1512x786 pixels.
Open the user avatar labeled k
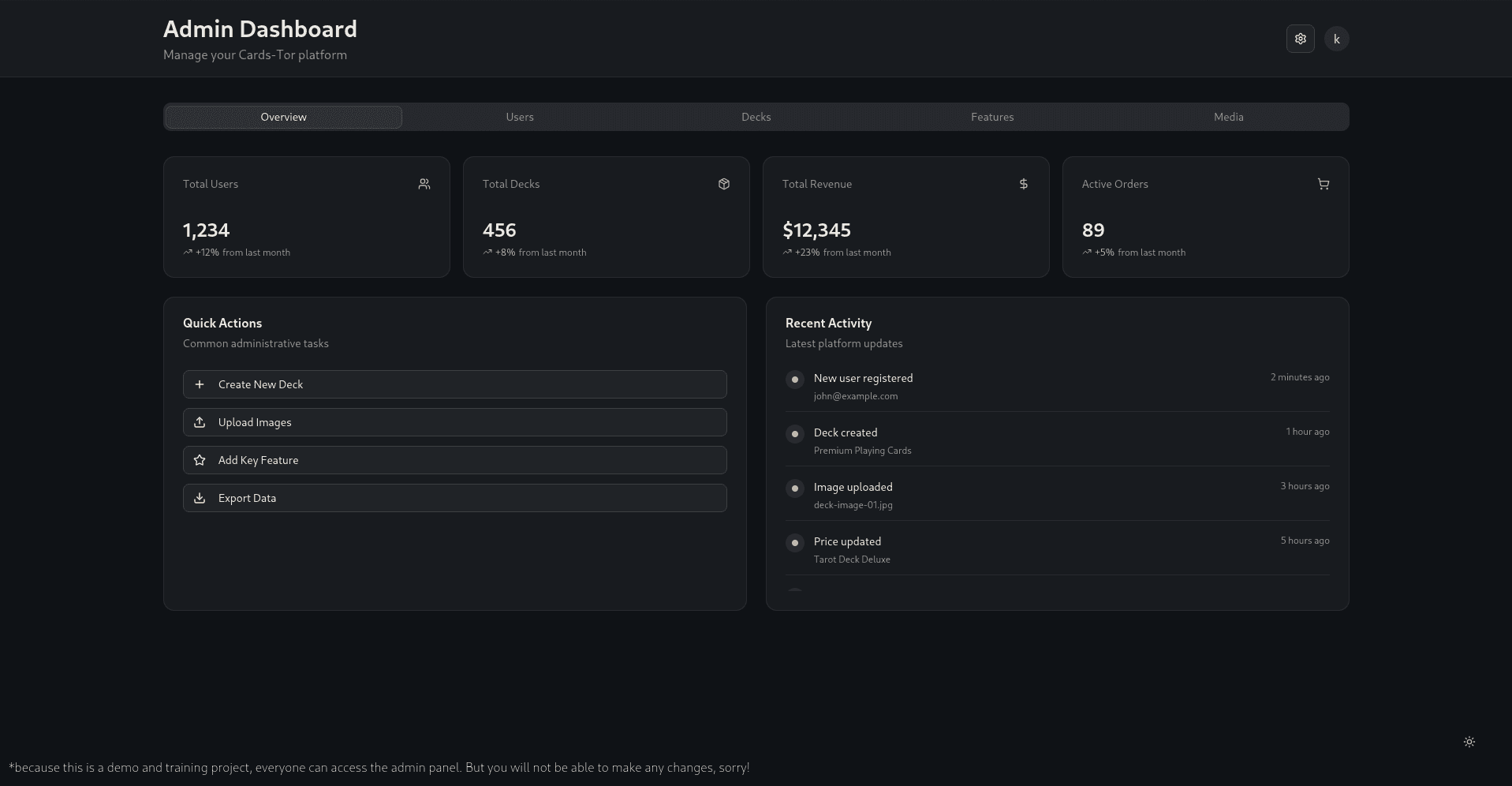pos(1336,39)
